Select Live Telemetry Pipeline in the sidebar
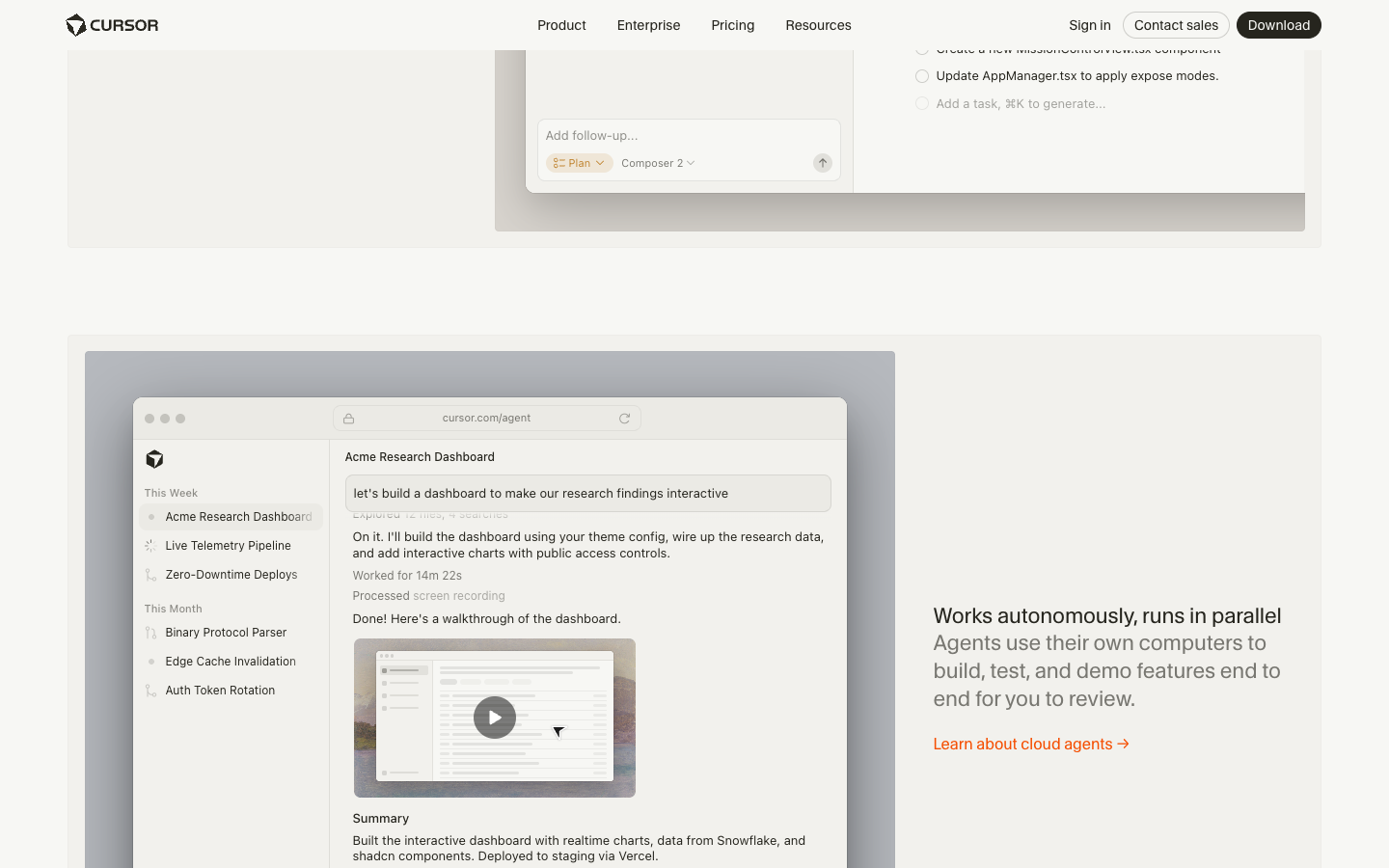The height and width of the screenshot is (868, 1389). pos(231,546)
